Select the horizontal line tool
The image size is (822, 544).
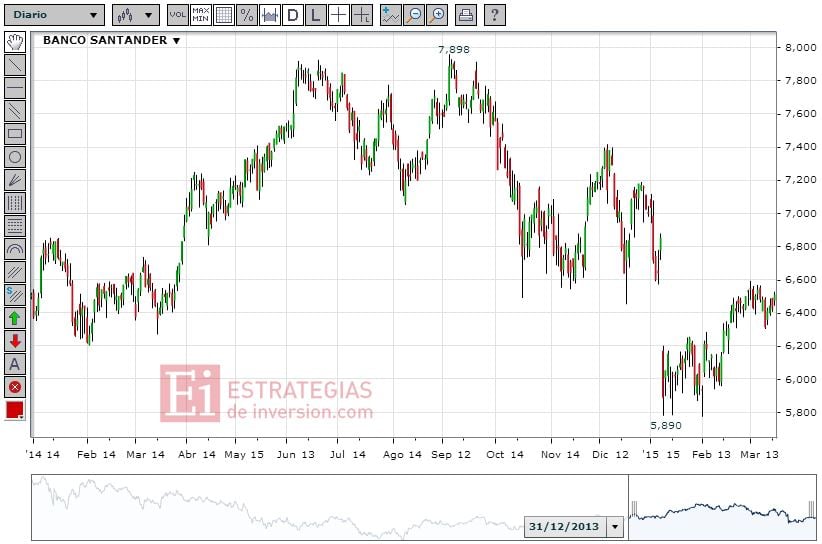(x=15, y=88)
